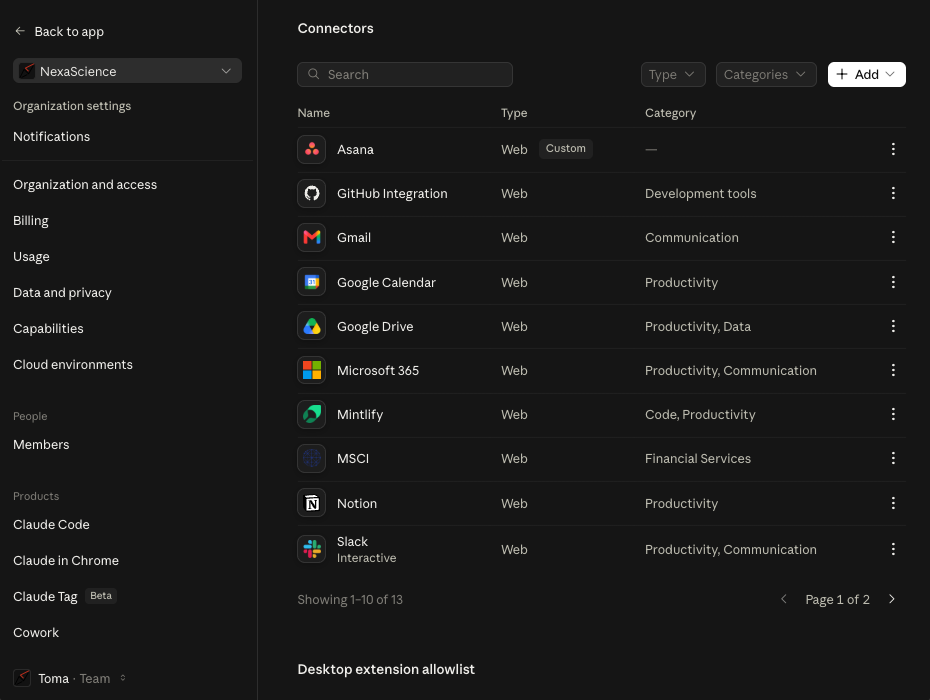Viewport: 930px width, 700px height.
Task: Click the Custom badge on Asana
Action: tap(565, 148)
